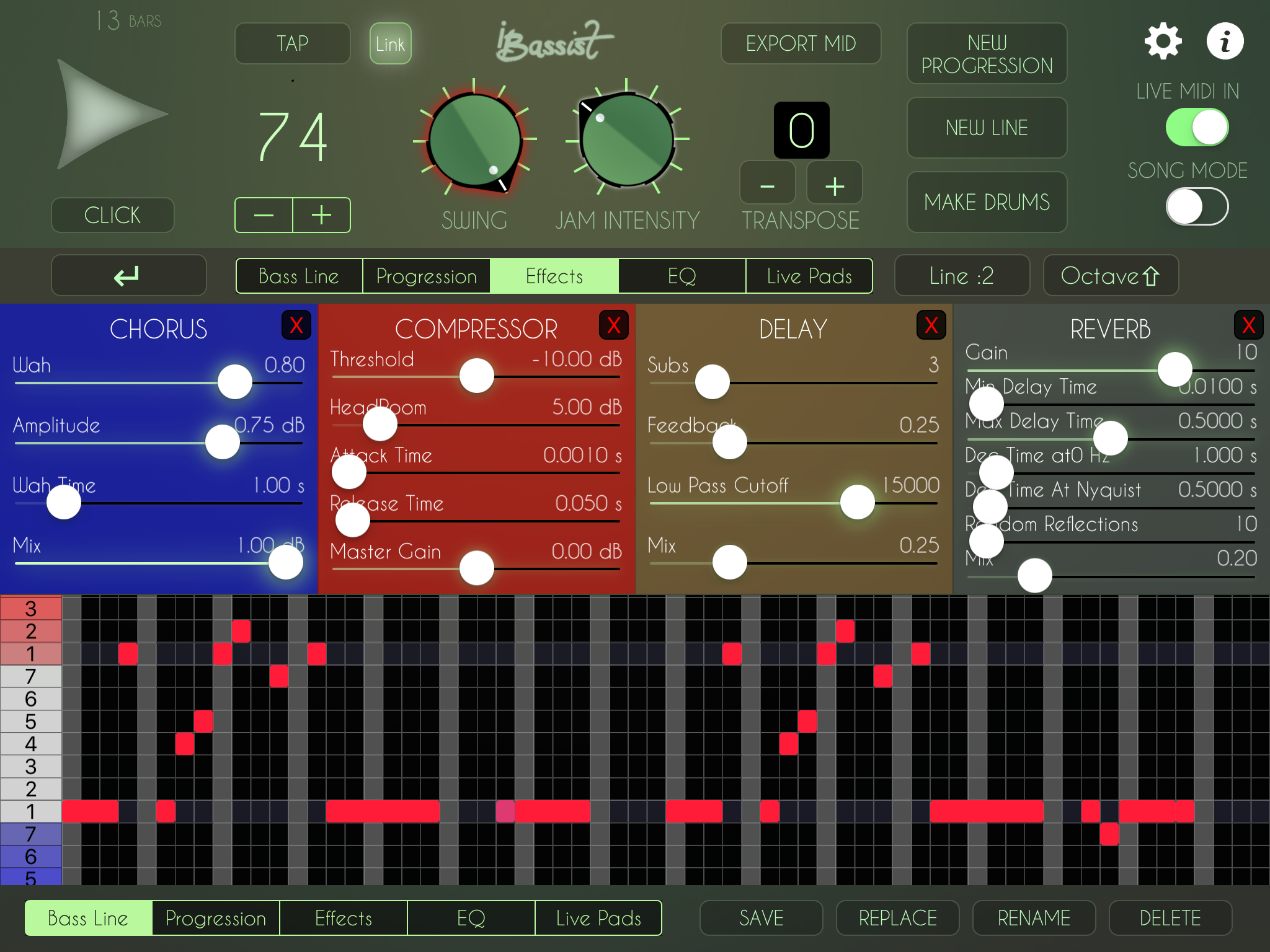
Task: Open the info icon
Action: 1225,42
